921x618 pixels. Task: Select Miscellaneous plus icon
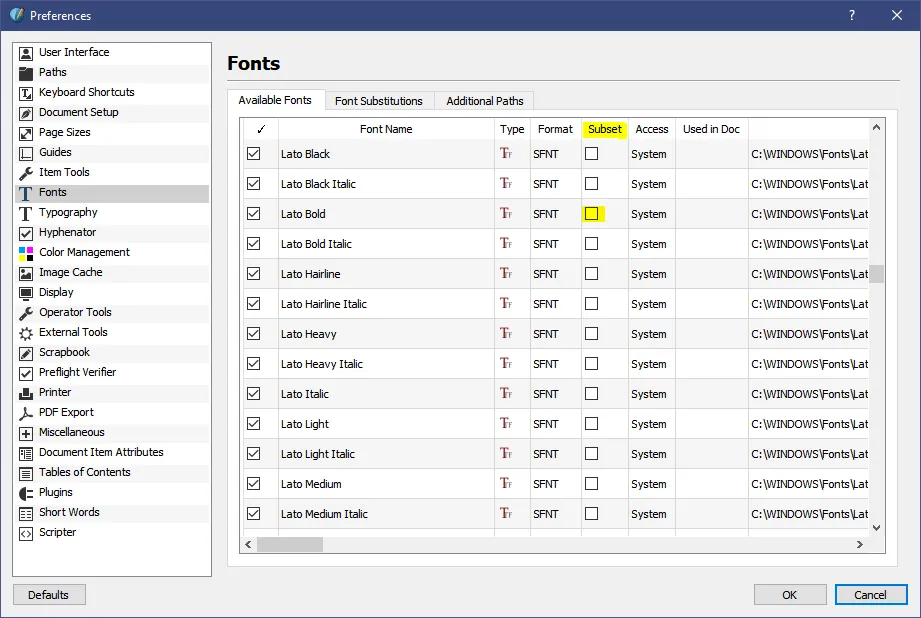pos(26,433)
